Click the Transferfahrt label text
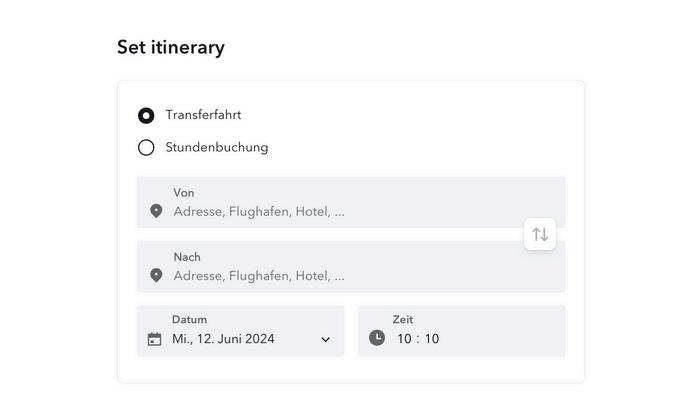Screen dimensions: 682x417 [203, 115]
